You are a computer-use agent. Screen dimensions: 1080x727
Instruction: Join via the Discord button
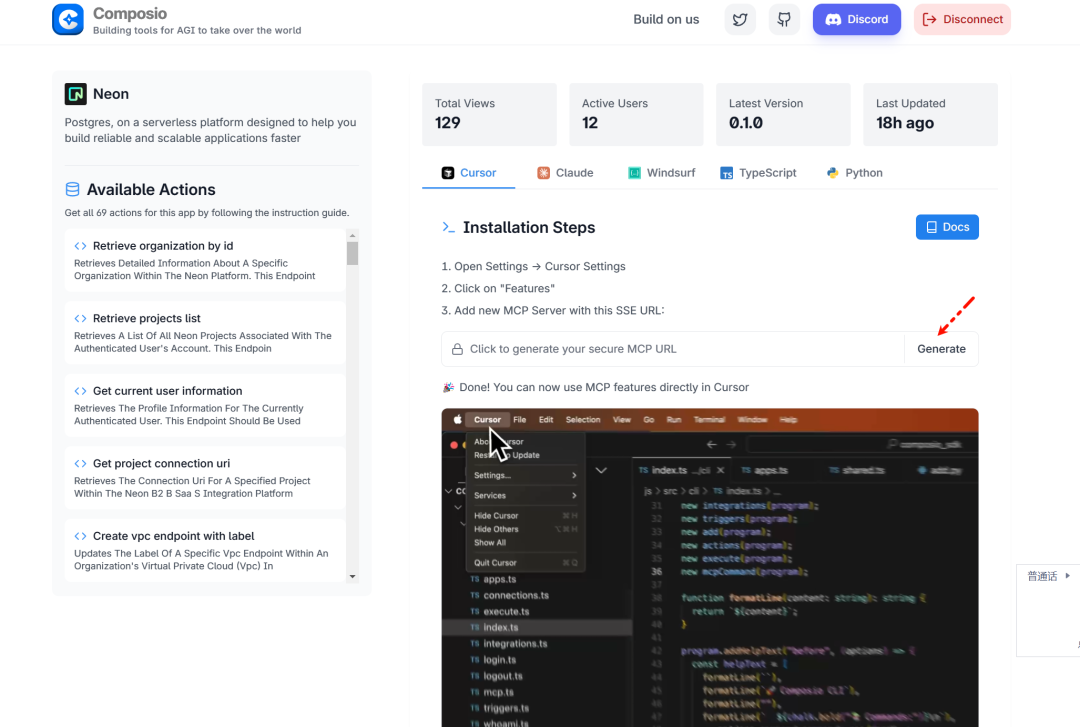coord(857,19)
